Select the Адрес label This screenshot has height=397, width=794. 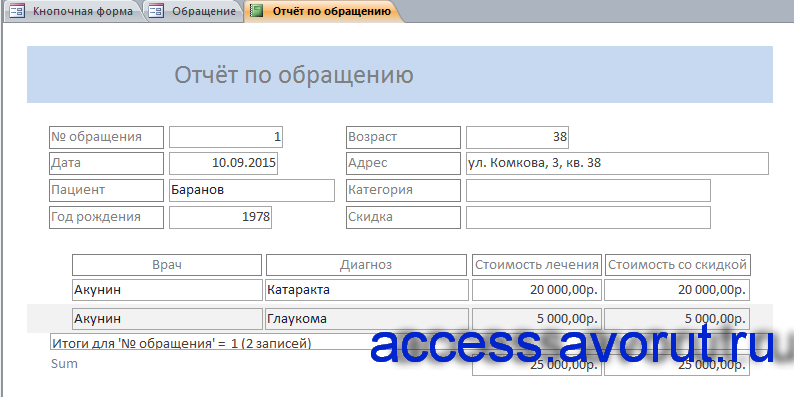(x=403, y=164)
